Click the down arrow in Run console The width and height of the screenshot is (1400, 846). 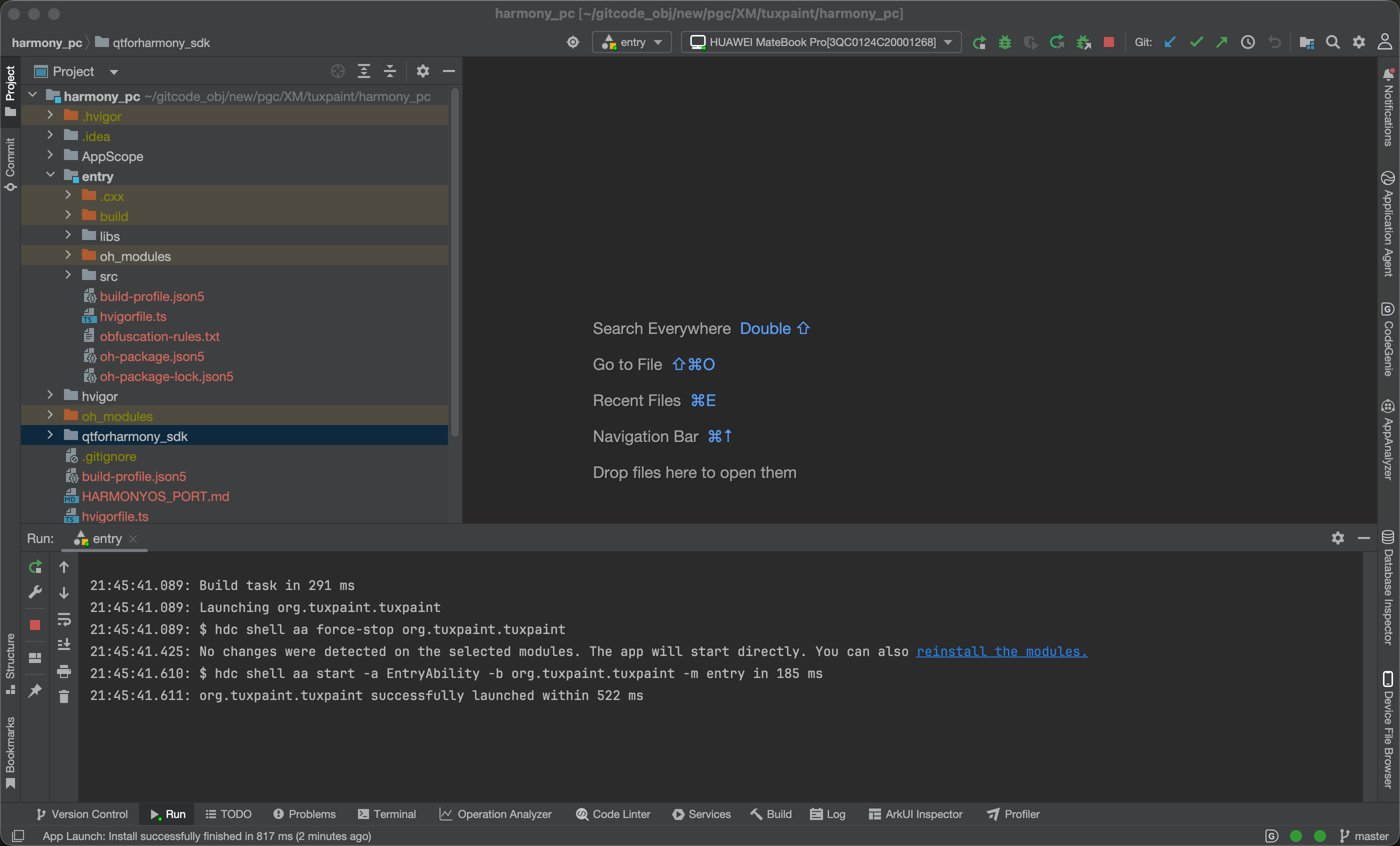[63, 592]
